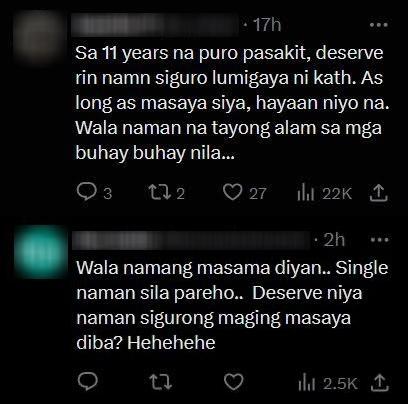Viewport: 408px width, 404px height.
Task: Open more options on the 17h tweet
Action: pyautogui.click(x=380, y=25)
